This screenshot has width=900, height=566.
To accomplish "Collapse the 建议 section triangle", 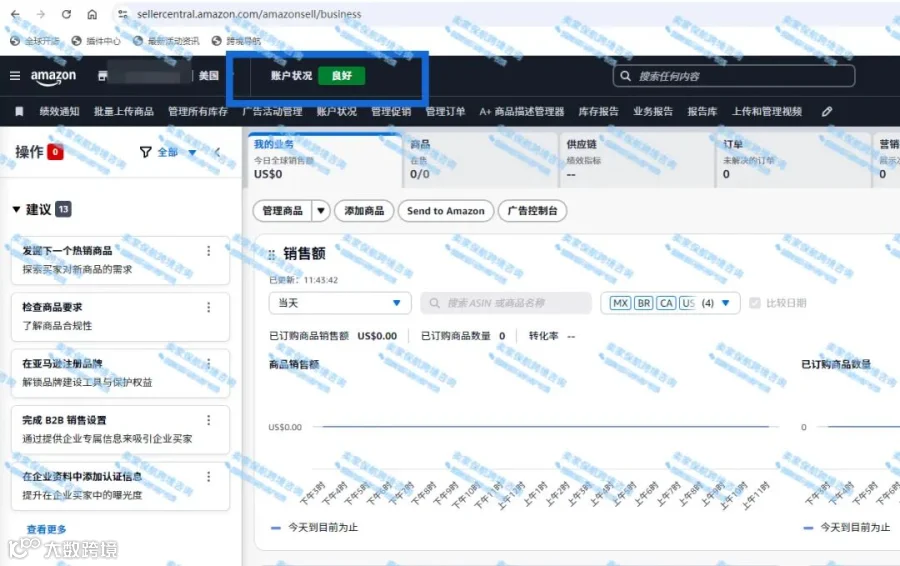I will 16,210.
